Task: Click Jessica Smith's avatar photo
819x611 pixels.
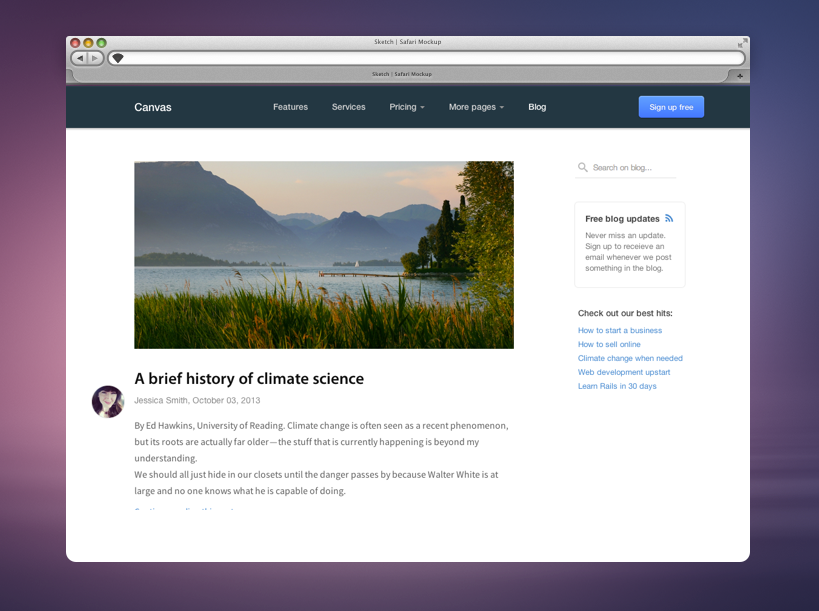Action: (x=108, y=401)
